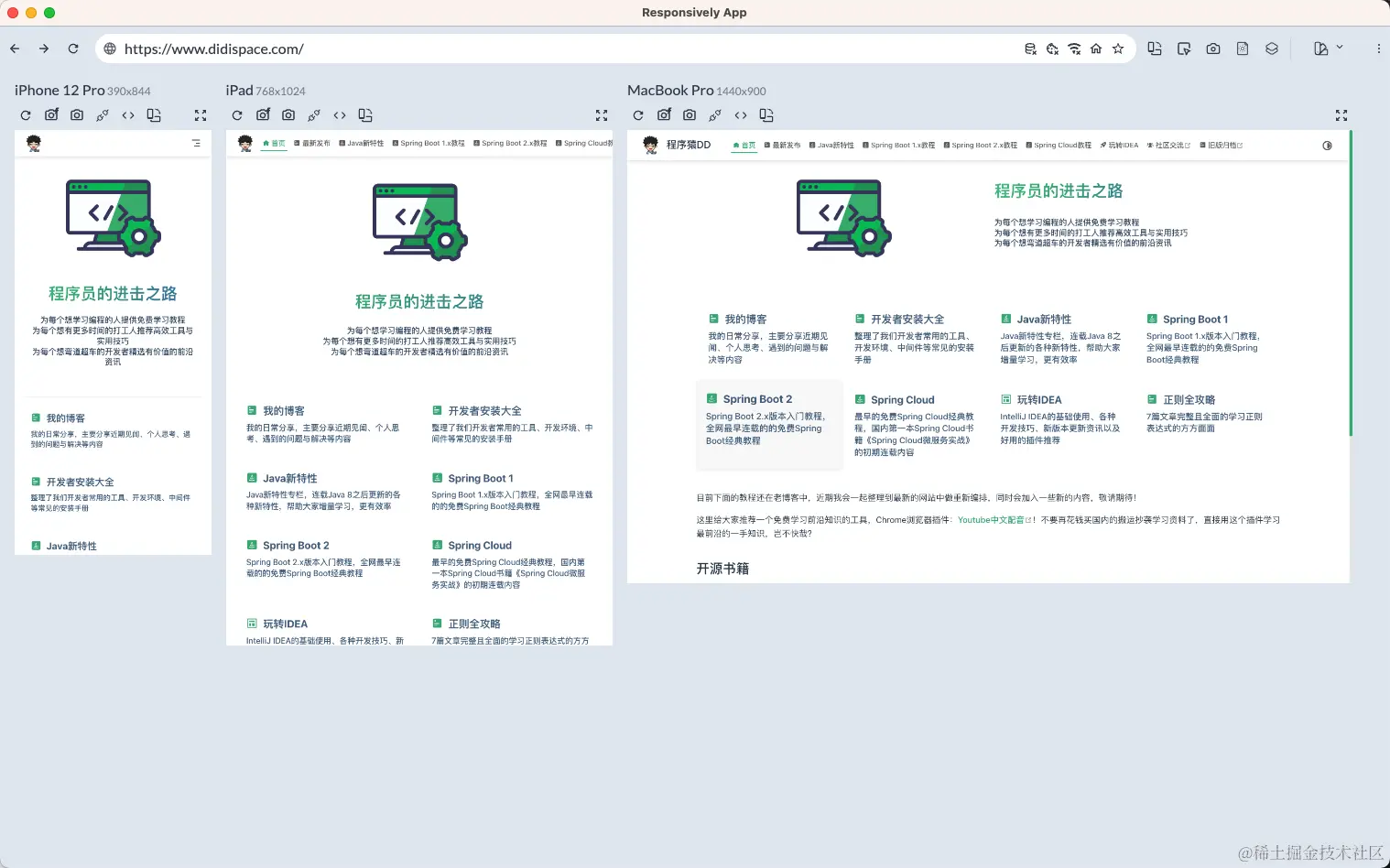Open 最新发布 in MacBook Pro navigation

pyautogui.click(x=783, y=146)
